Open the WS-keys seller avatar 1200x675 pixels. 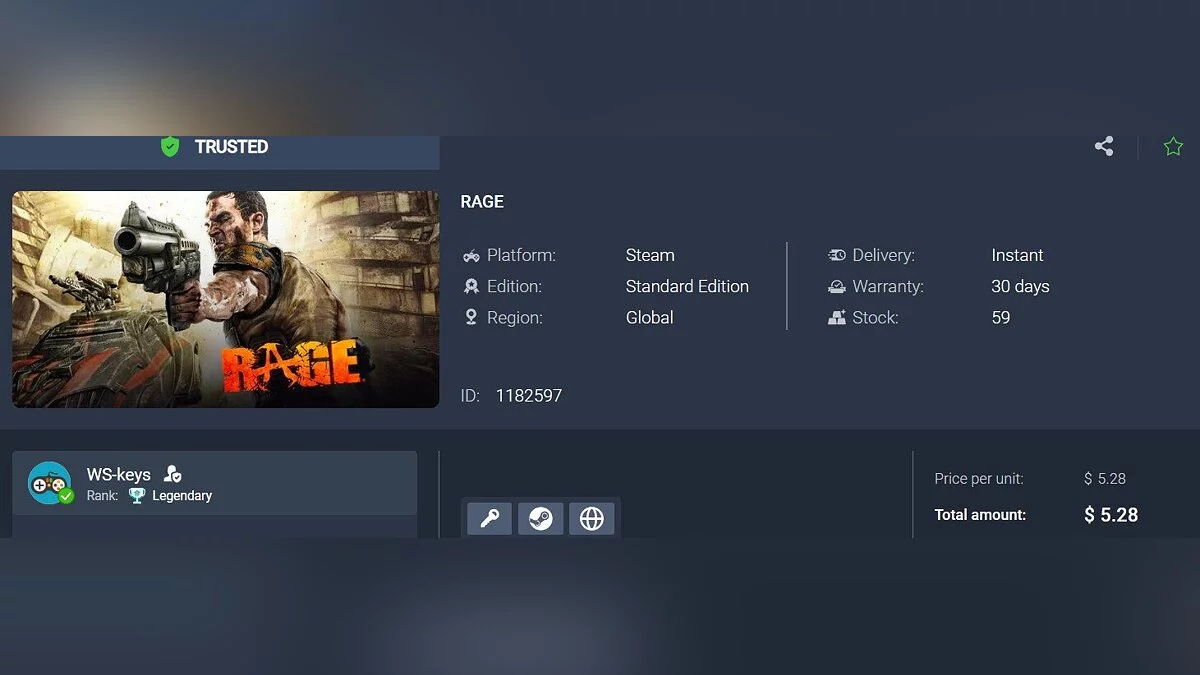[50, 483]
